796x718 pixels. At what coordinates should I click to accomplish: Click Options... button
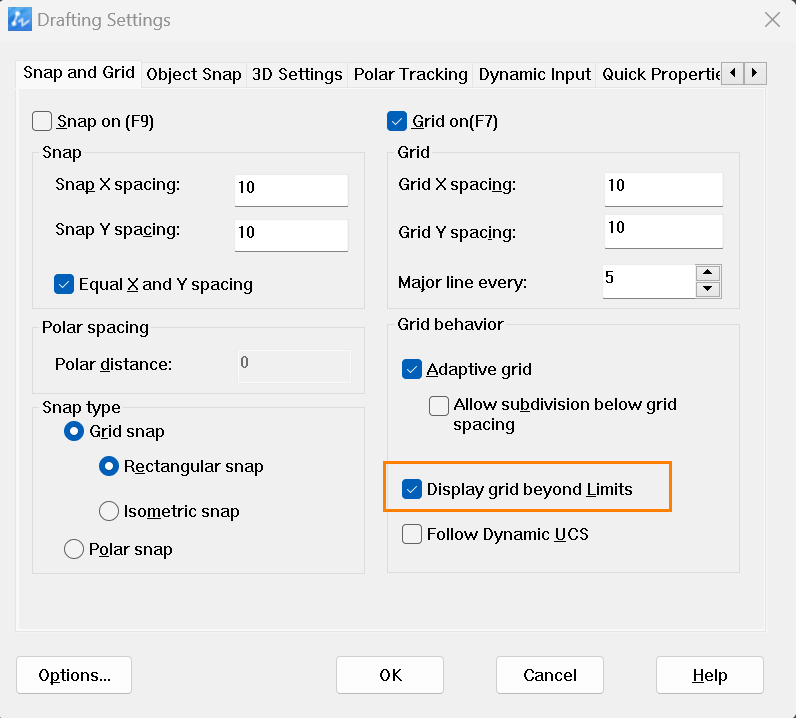click(x=74, y=675)
